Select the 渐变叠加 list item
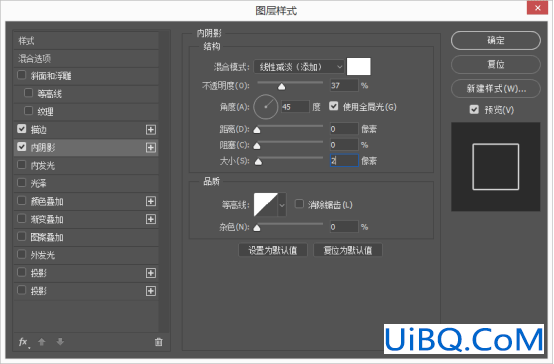 tap(86, 219)
